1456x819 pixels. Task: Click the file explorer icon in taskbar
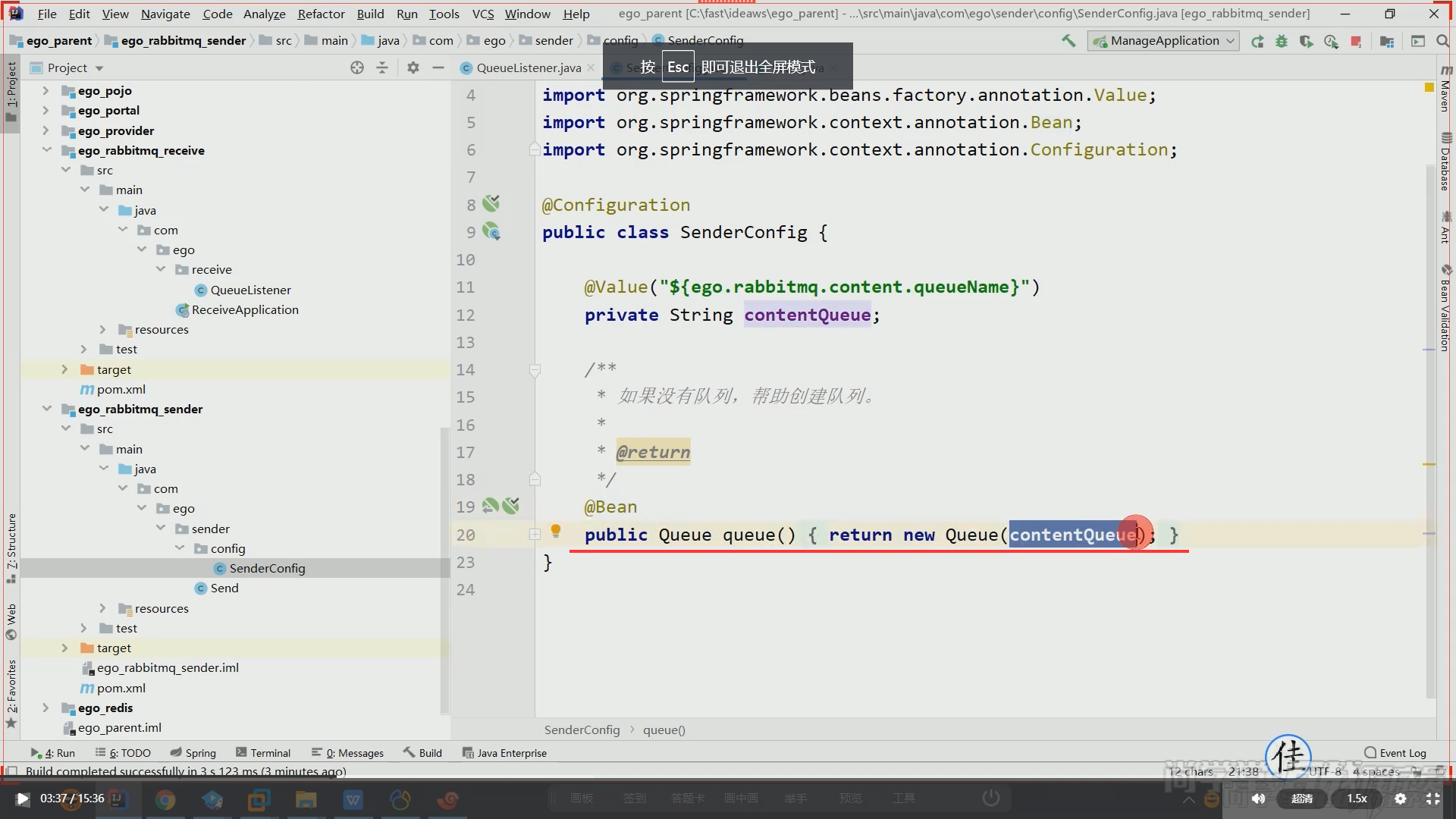click(x=306, y=799)
